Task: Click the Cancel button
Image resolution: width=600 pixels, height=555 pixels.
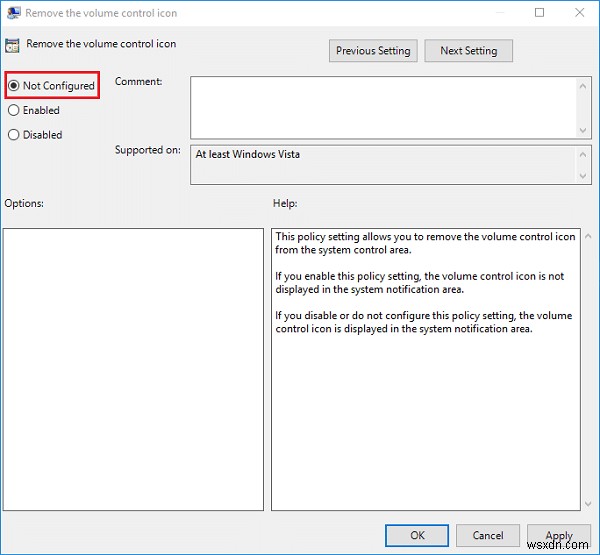Action: click(x=488, y=535)
